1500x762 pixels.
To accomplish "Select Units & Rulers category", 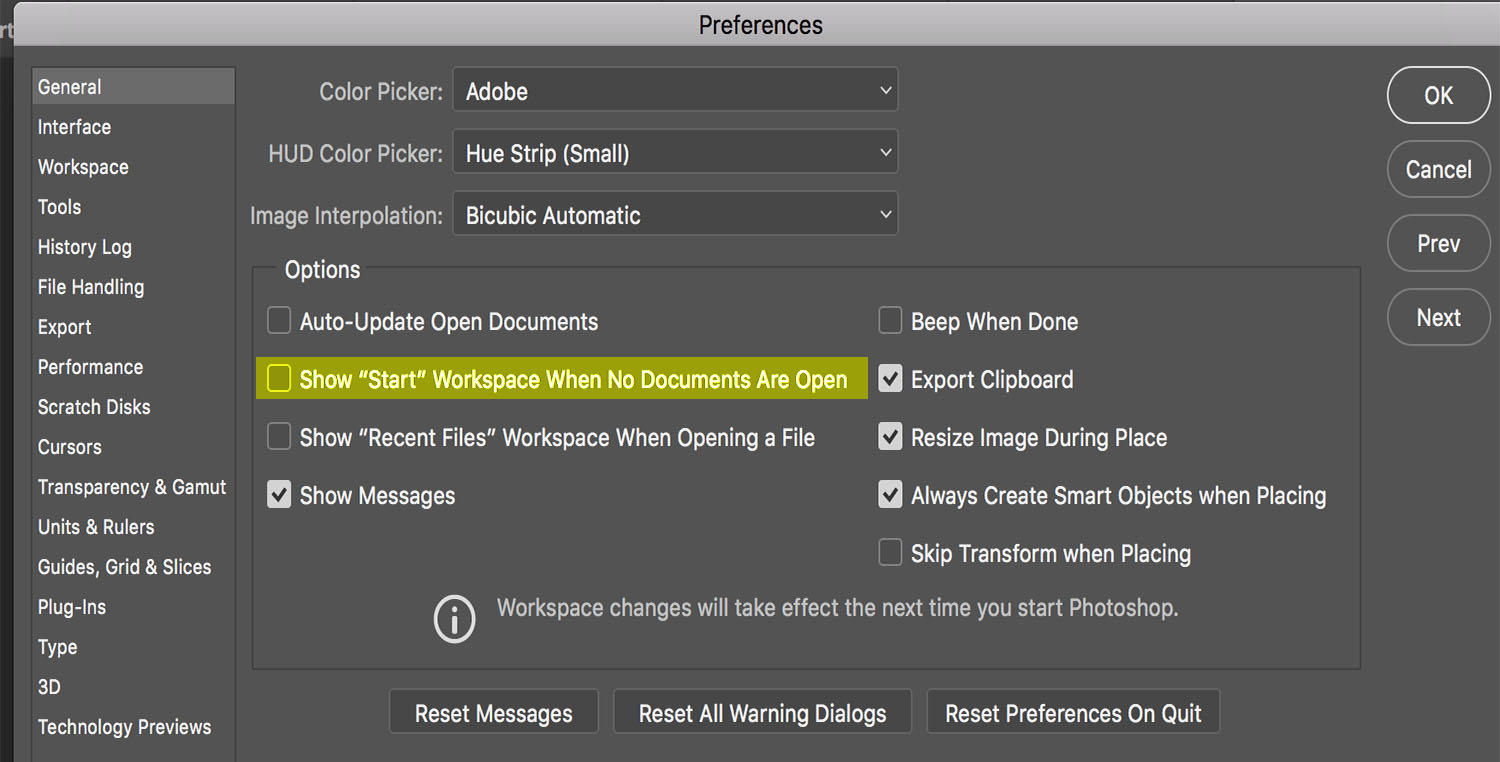I will [x=96, y=527].
